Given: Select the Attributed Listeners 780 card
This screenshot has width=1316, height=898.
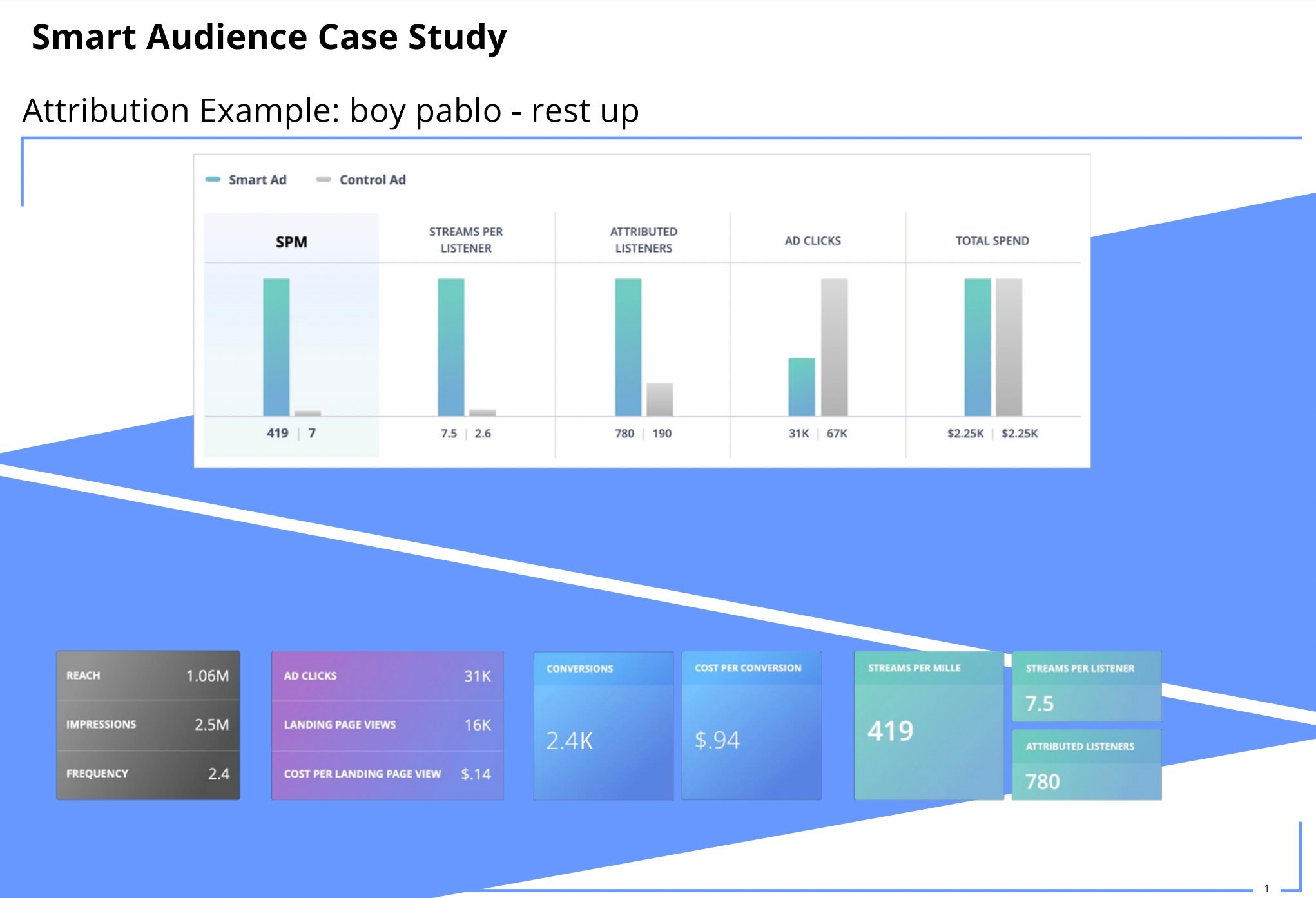Looking at the screenshot, I should 1086,765.
